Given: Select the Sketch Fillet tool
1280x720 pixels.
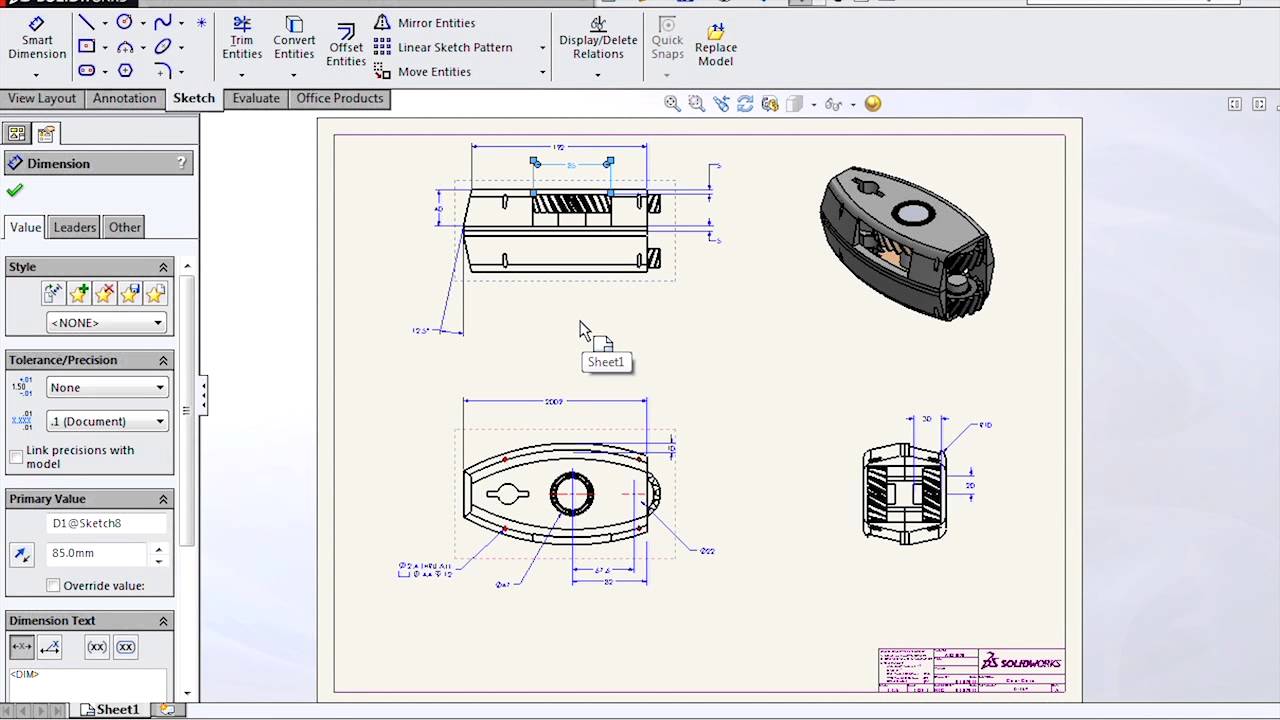Looking at the screenshot, I should click(x=163, y=71).
